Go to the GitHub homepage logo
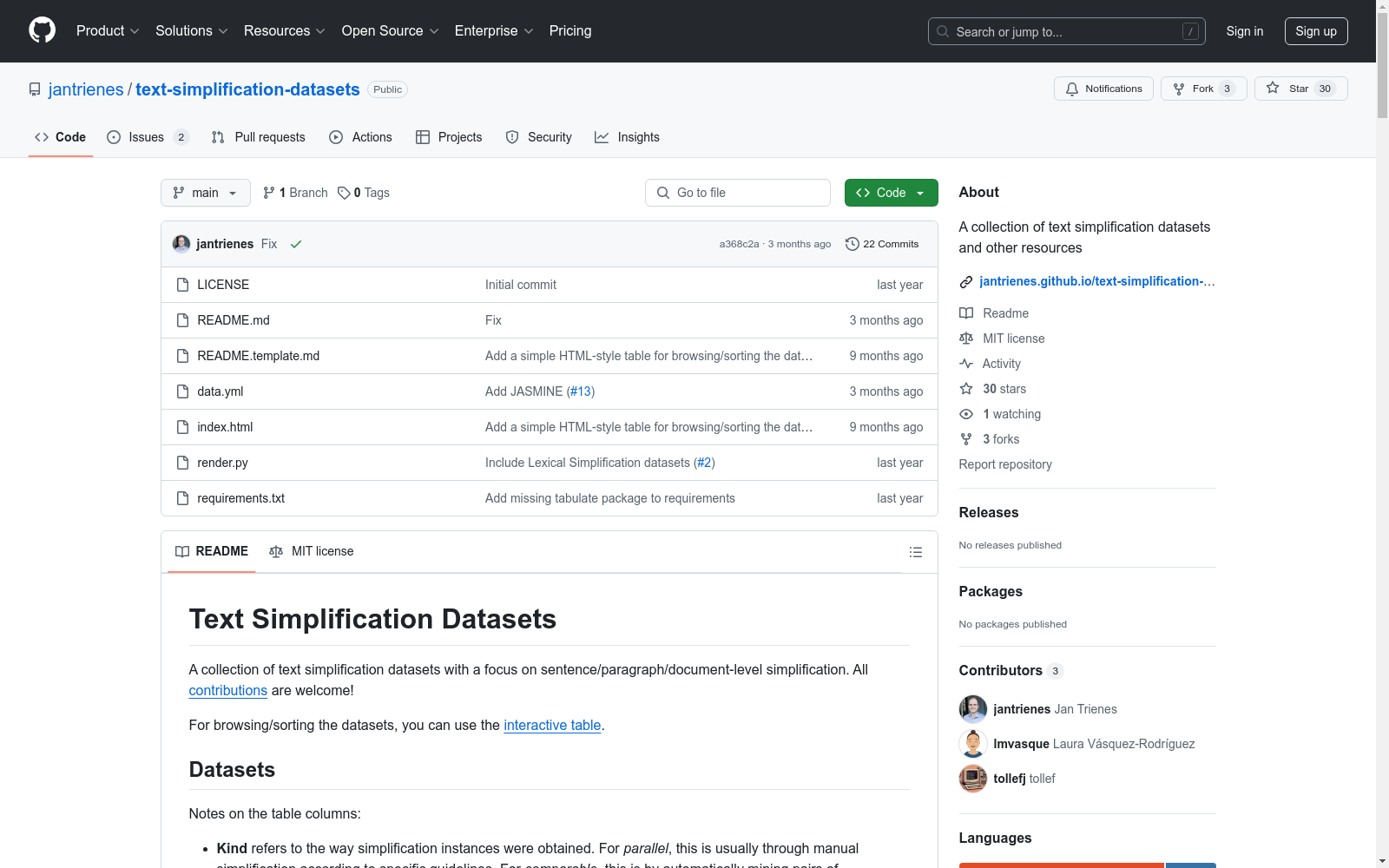Screen dimensions: 1389x868 tap(42, 30)
